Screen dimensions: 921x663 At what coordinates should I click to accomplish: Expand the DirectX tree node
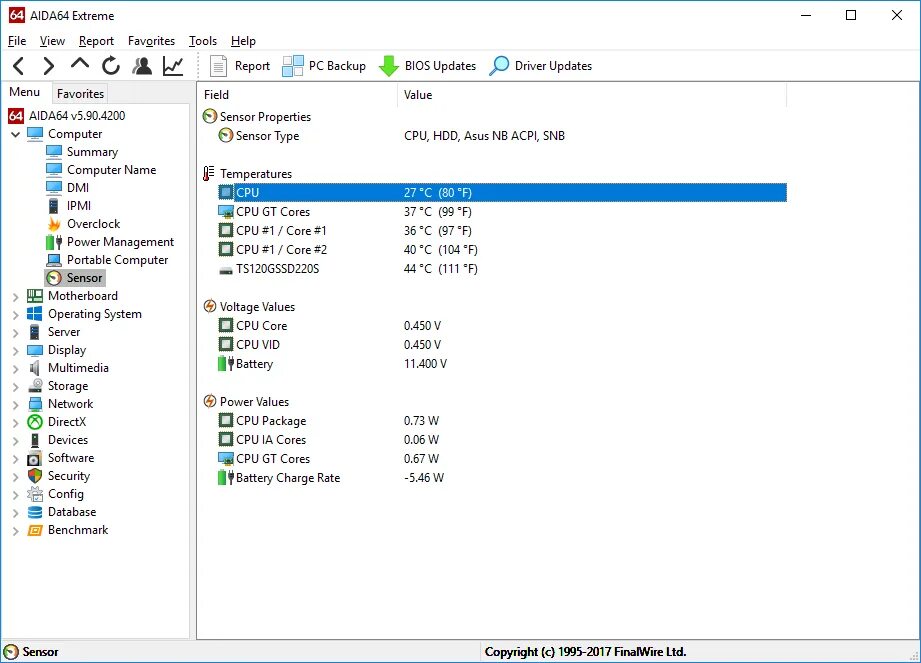16,423
